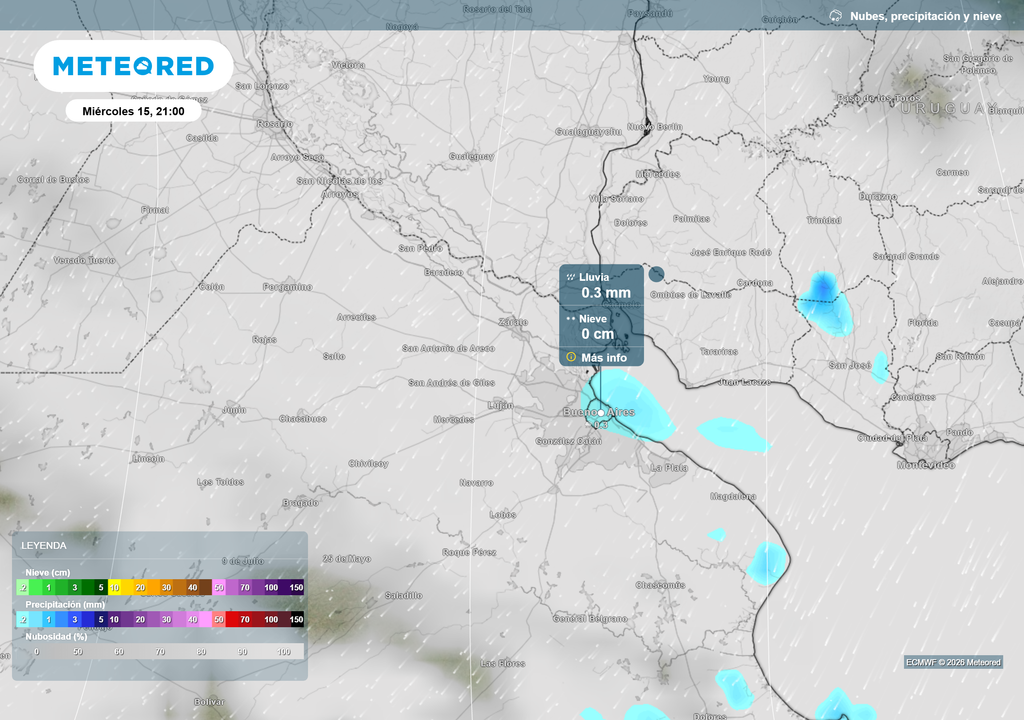
Task: Click the Montevideo city label
Action: 925,465
